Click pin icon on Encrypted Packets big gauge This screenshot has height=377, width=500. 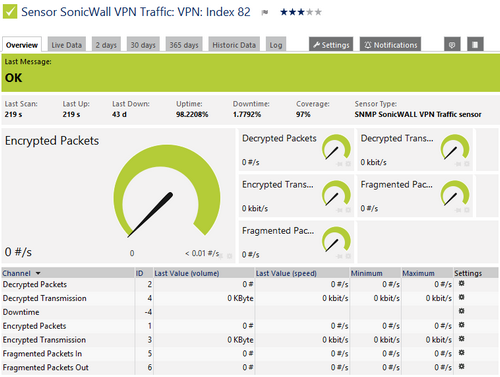click(221, 256)
